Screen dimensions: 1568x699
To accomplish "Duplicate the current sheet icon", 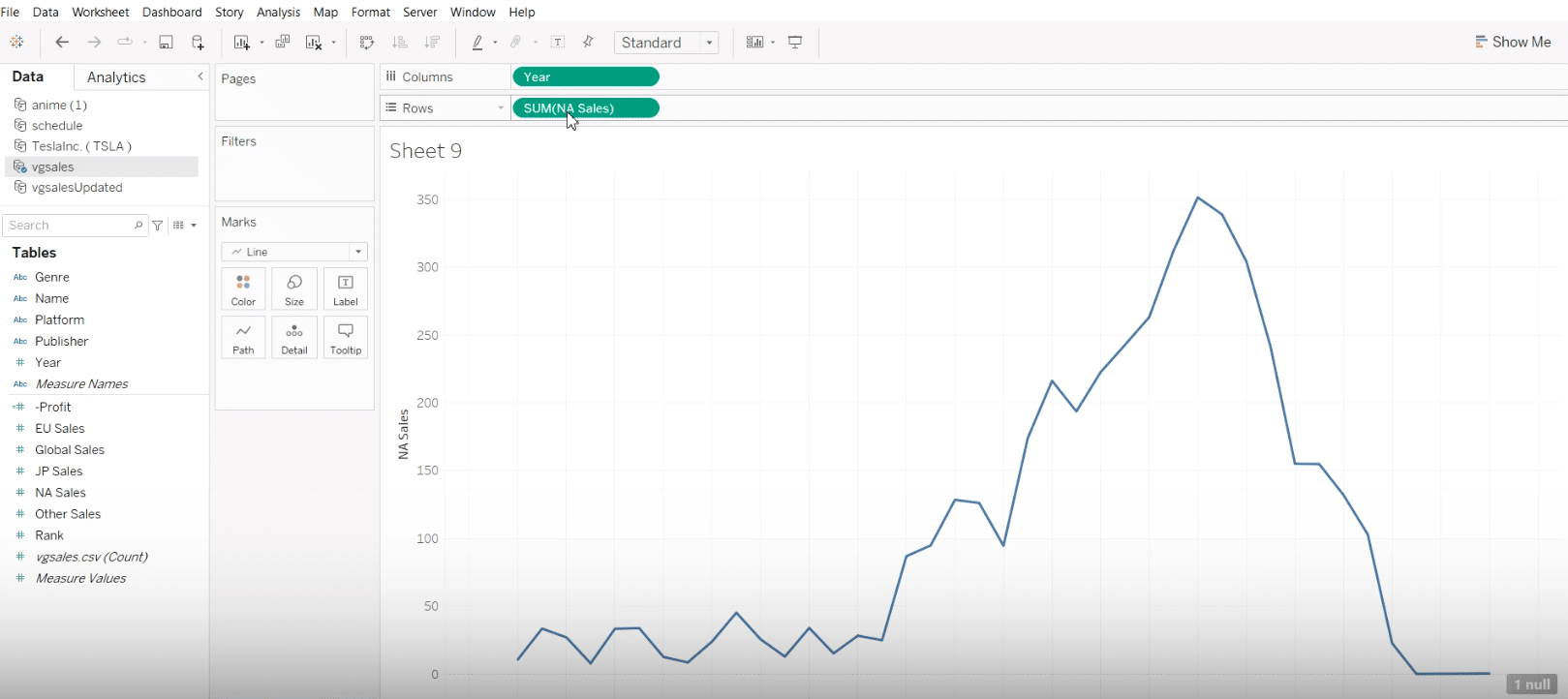I will pos(283,43).
